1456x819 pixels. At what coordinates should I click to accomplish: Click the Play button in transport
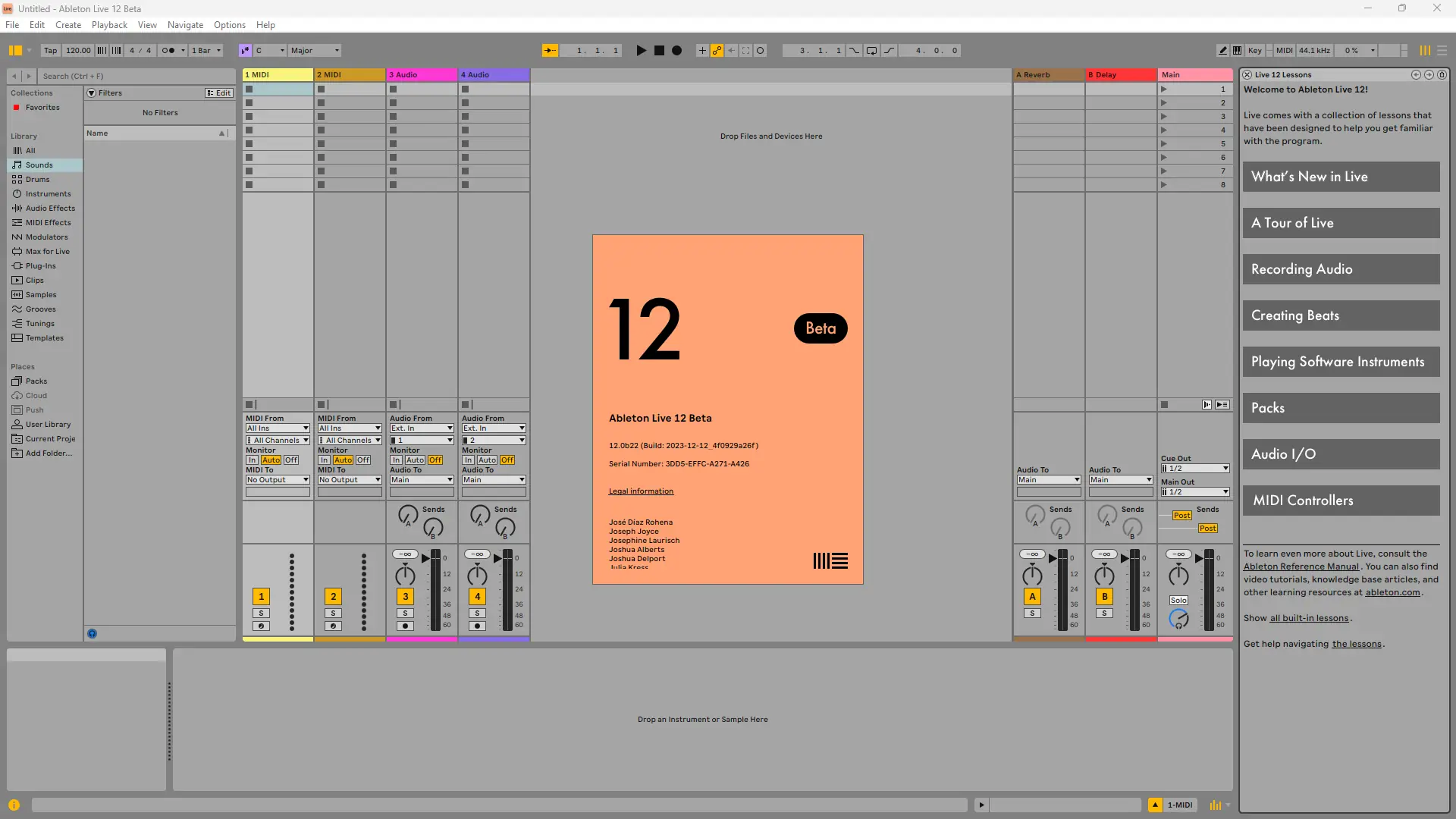[x=641, y=51]
